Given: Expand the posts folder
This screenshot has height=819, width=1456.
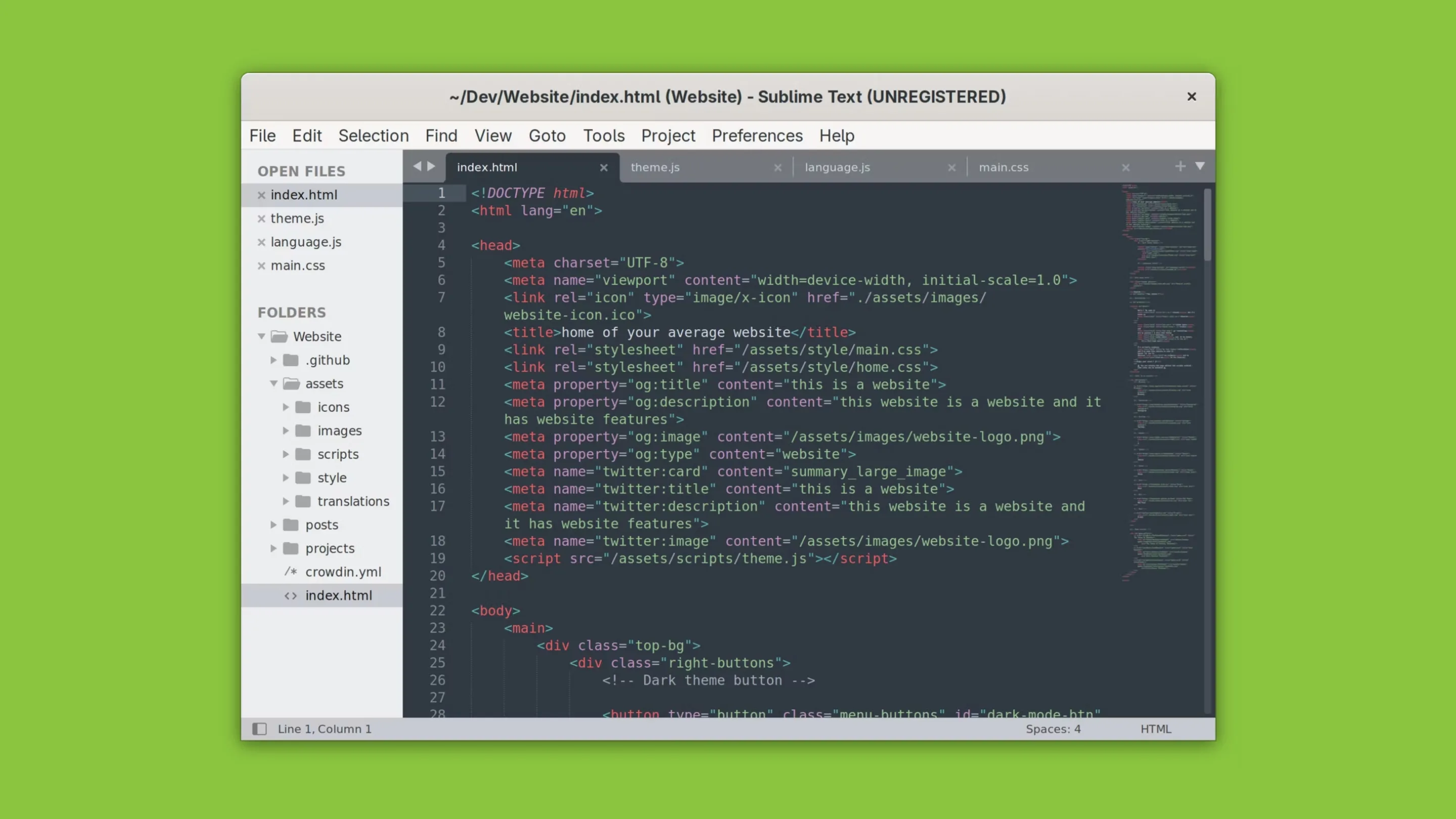Looking at the screenshot, I should 274,525.
